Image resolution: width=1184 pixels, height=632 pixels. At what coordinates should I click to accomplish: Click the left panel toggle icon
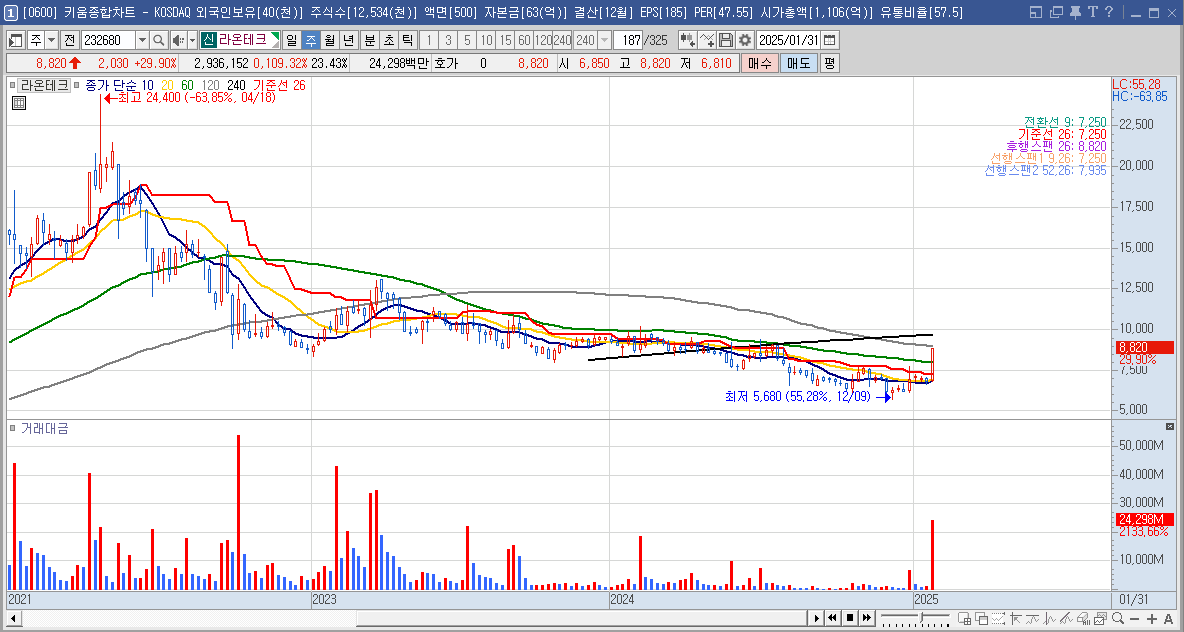16,40
